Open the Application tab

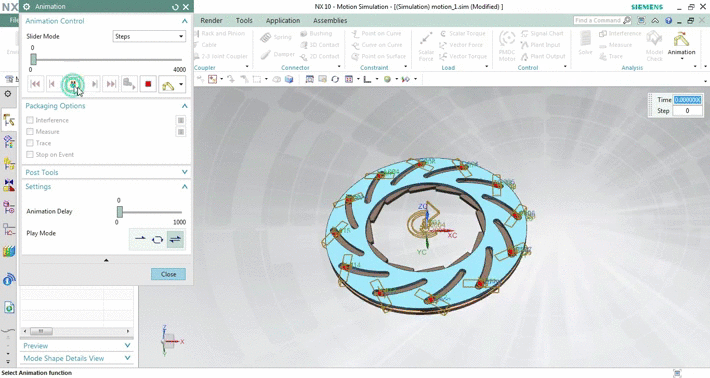pyautogui.click(x=283, y=20)
